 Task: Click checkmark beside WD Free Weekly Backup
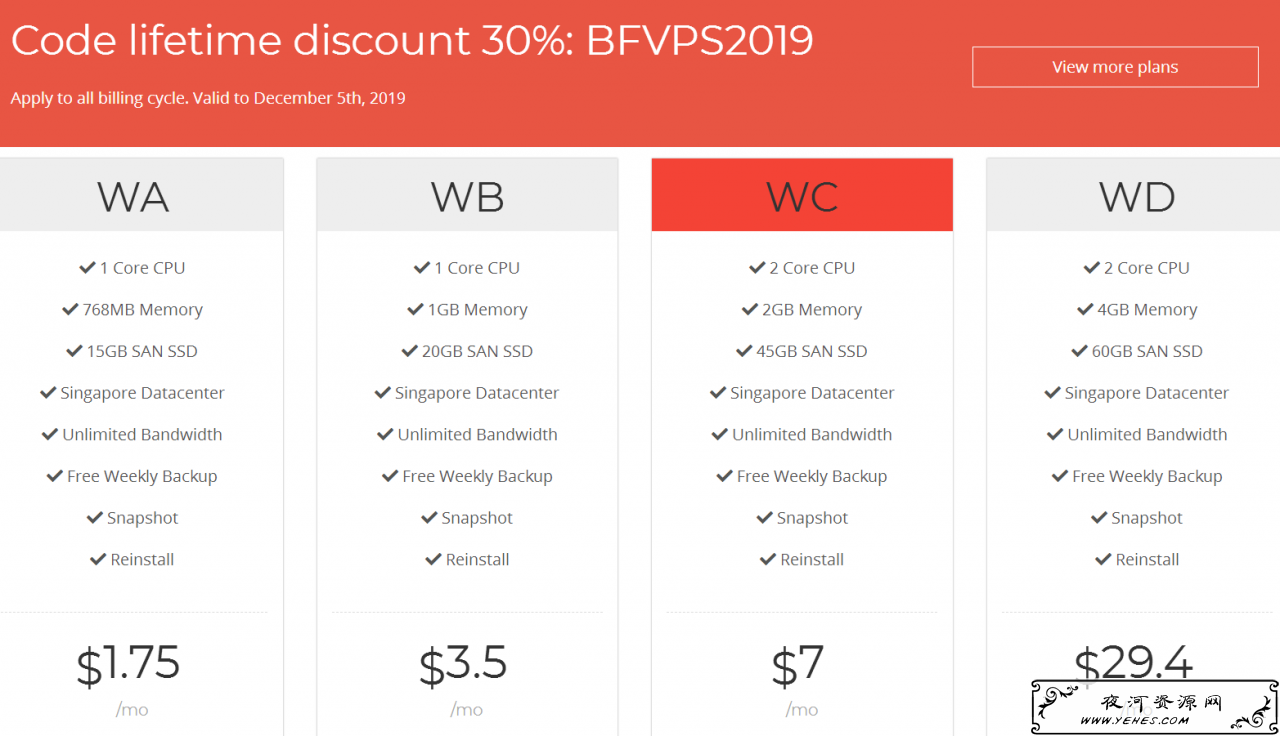tap(1060, 477)
